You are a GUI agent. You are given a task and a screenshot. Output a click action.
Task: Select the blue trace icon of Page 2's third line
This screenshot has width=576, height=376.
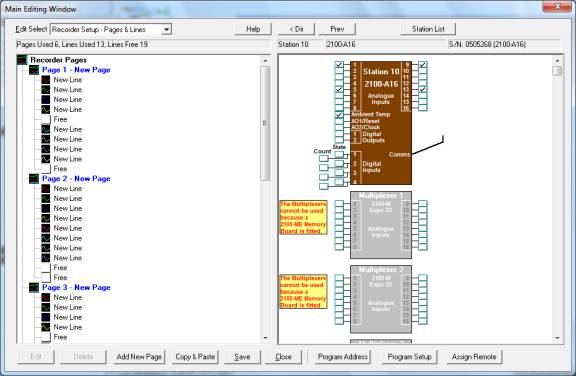(46, 209)
